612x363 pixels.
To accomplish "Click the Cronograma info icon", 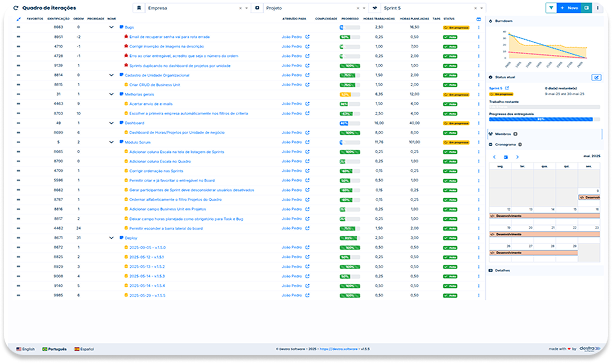I will (x=520, y=144).
